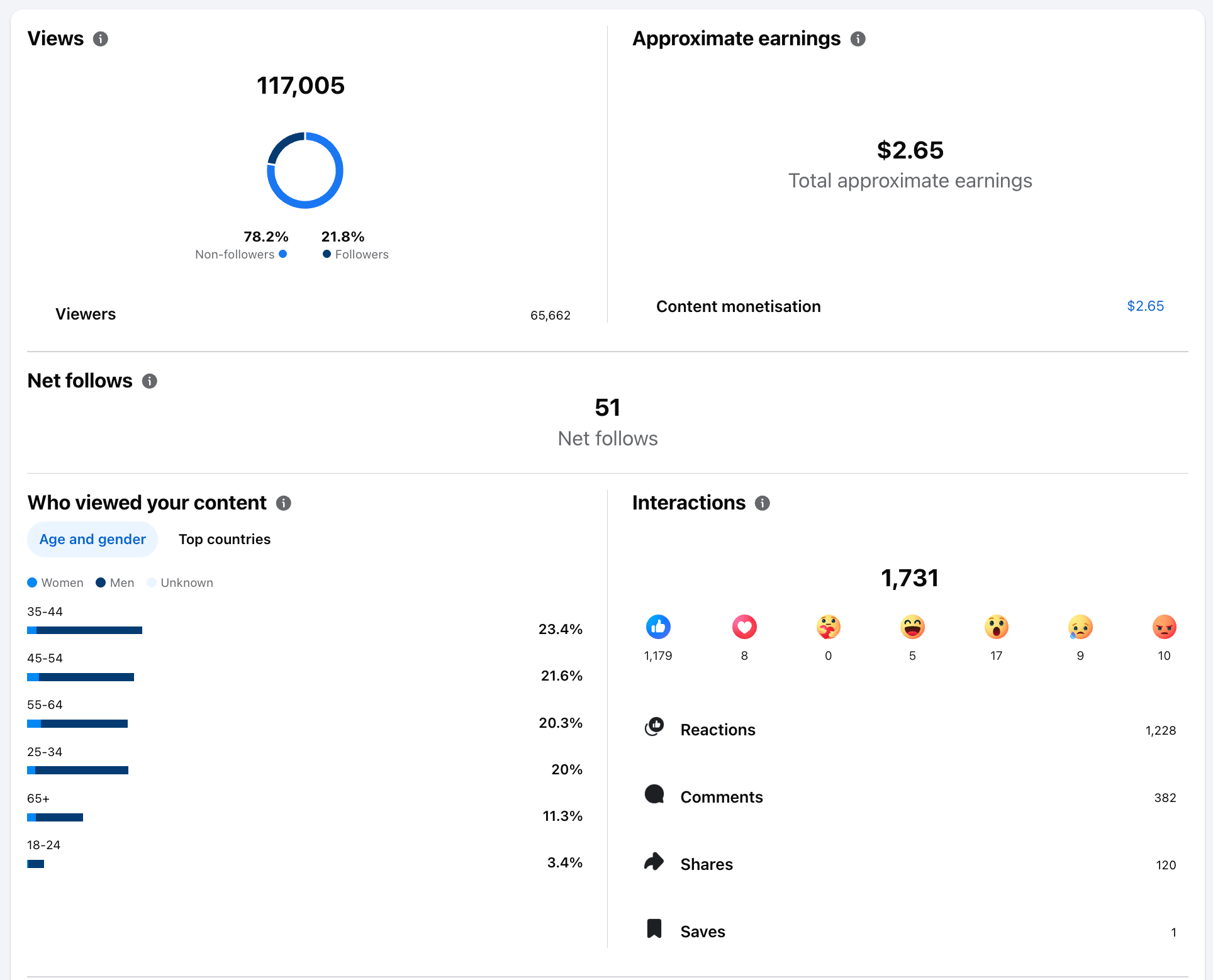Screen dimensions: 1213x980
Task: Click the Sad reaction emoji
Action: pyautogui.click(x=1080, y=626)
